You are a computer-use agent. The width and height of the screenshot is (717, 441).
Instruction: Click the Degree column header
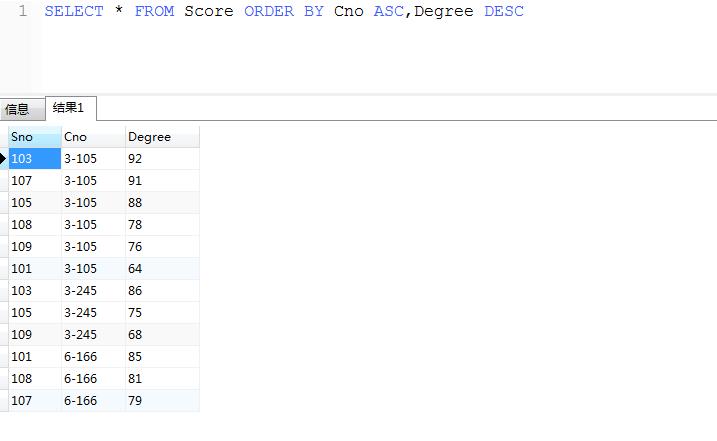point(162,137)
